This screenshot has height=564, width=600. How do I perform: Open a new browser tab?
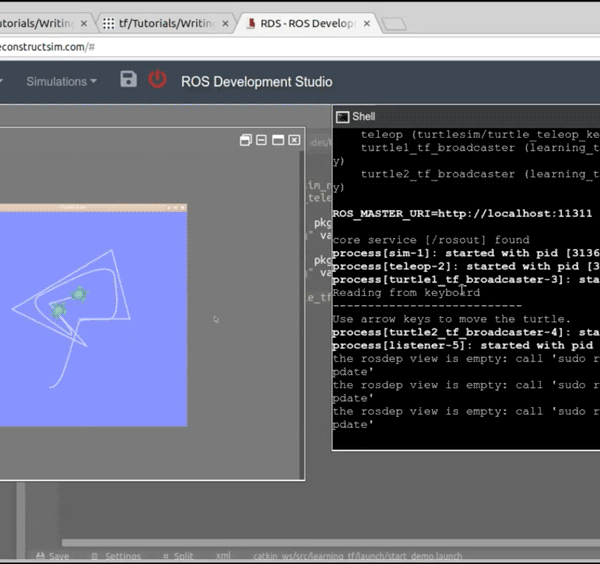pos(394,24)
